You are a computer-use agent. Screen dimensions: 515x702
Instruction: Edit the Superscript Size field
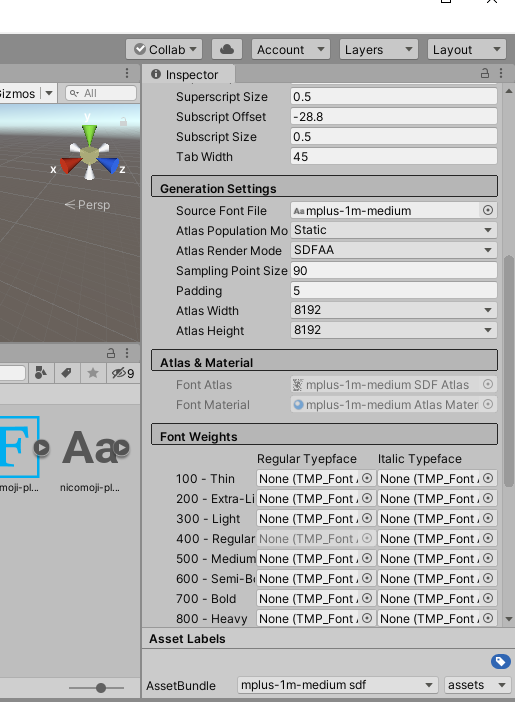click(394, 97)
